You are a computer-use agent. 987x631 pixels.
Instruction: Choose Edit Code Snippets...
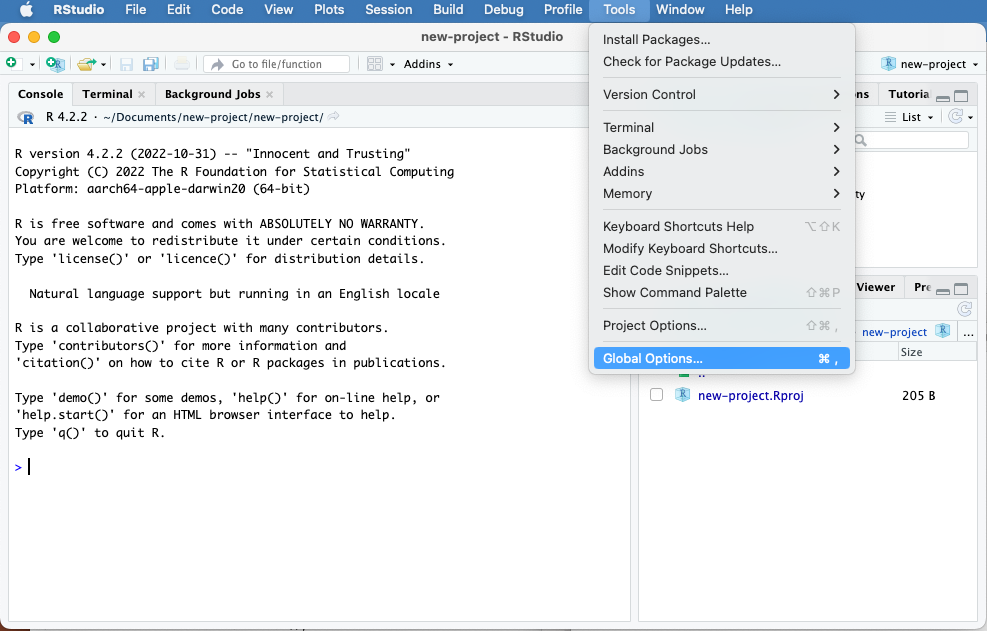[721, 270]
